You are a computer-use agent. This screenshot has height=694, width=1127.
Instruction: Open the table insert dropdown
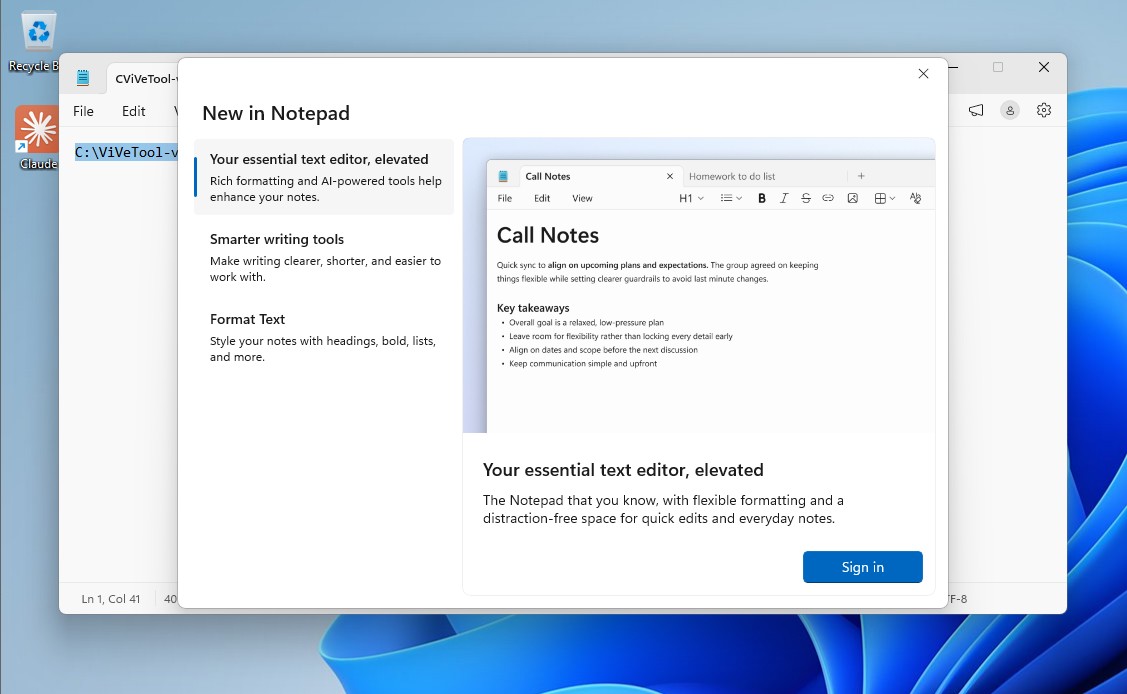884,198
